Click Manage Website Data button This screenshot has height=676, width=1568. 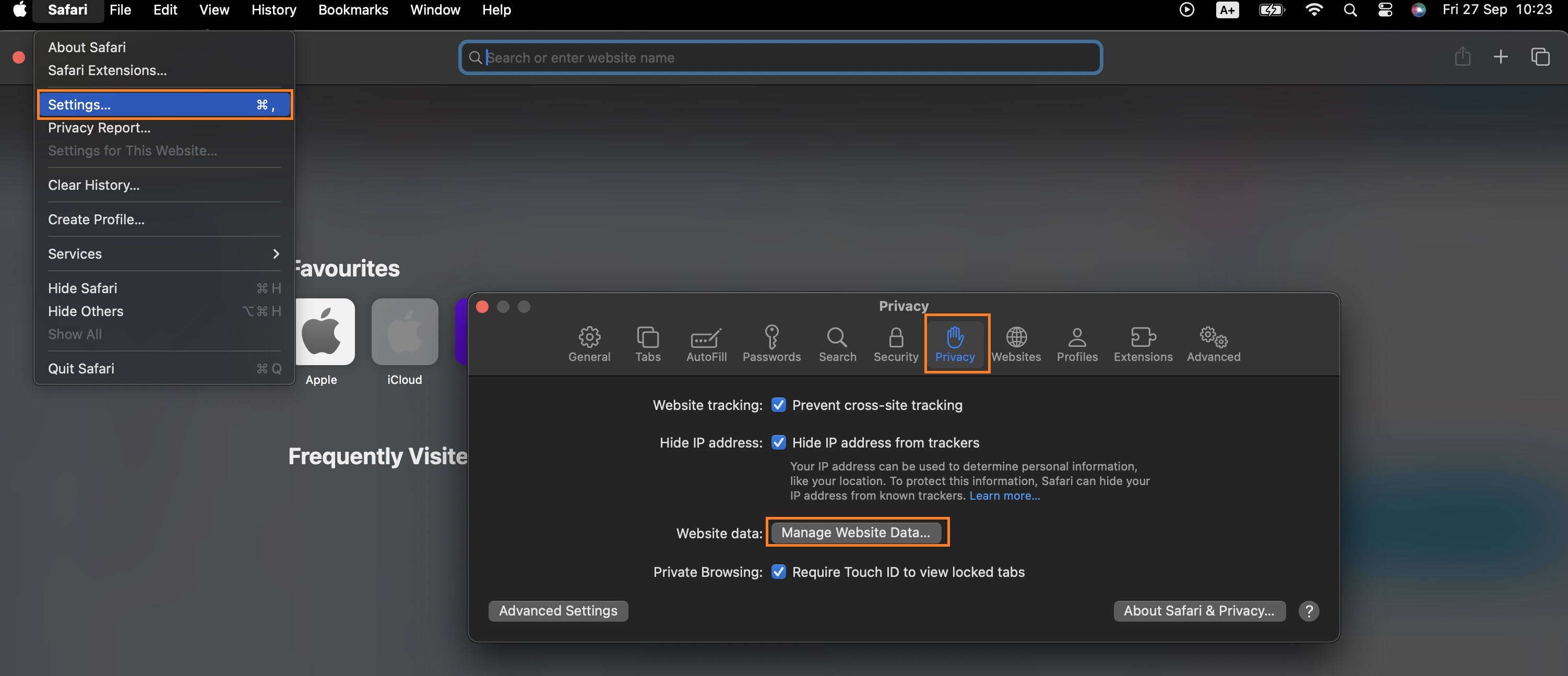point(857,532)
